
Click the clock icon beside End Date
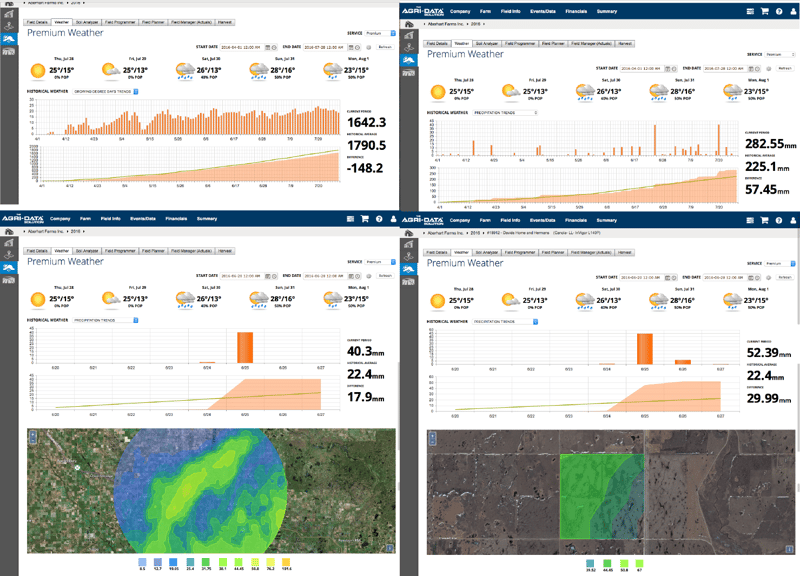[x=758, y=67]
